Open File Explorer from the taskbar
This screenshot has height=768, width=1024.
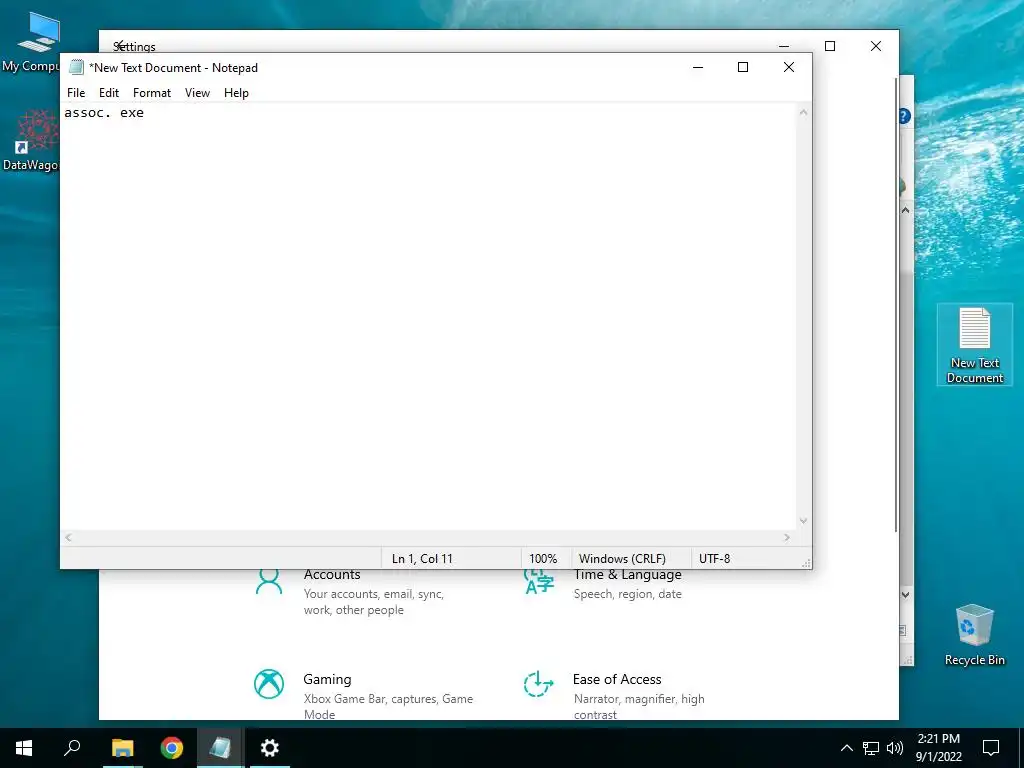click(x=122, y=748)
